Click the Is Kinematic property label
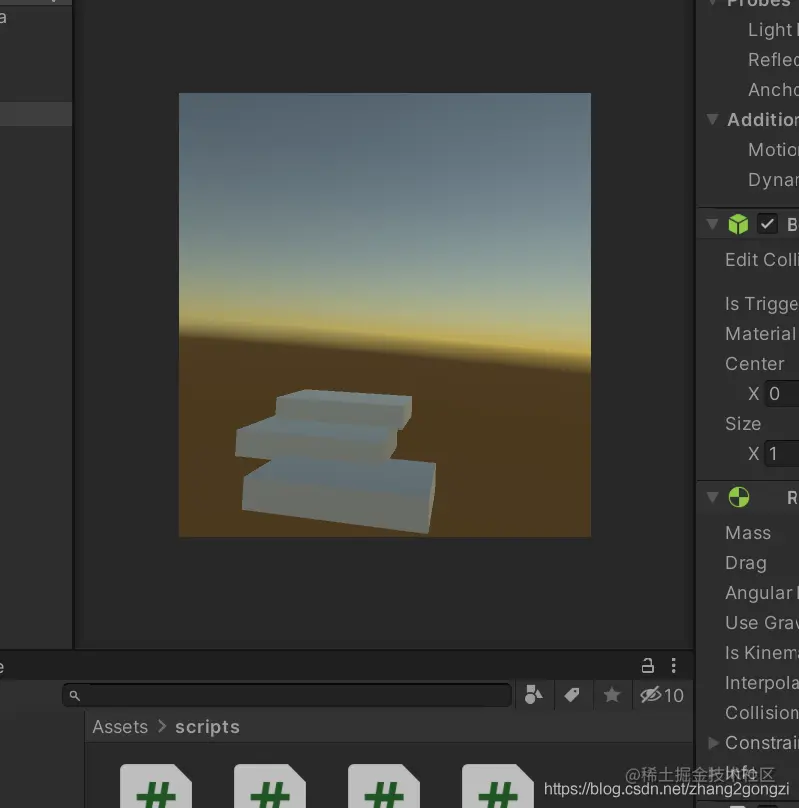The height and width of the screenshot is (808, 799). (762, 652)
